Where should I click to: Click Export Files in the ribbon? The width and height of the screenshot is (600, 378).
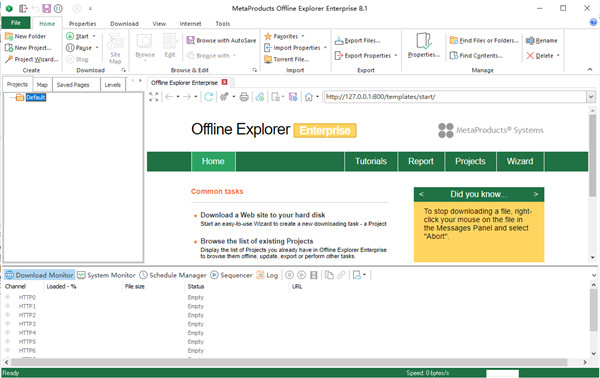[357, 41]
